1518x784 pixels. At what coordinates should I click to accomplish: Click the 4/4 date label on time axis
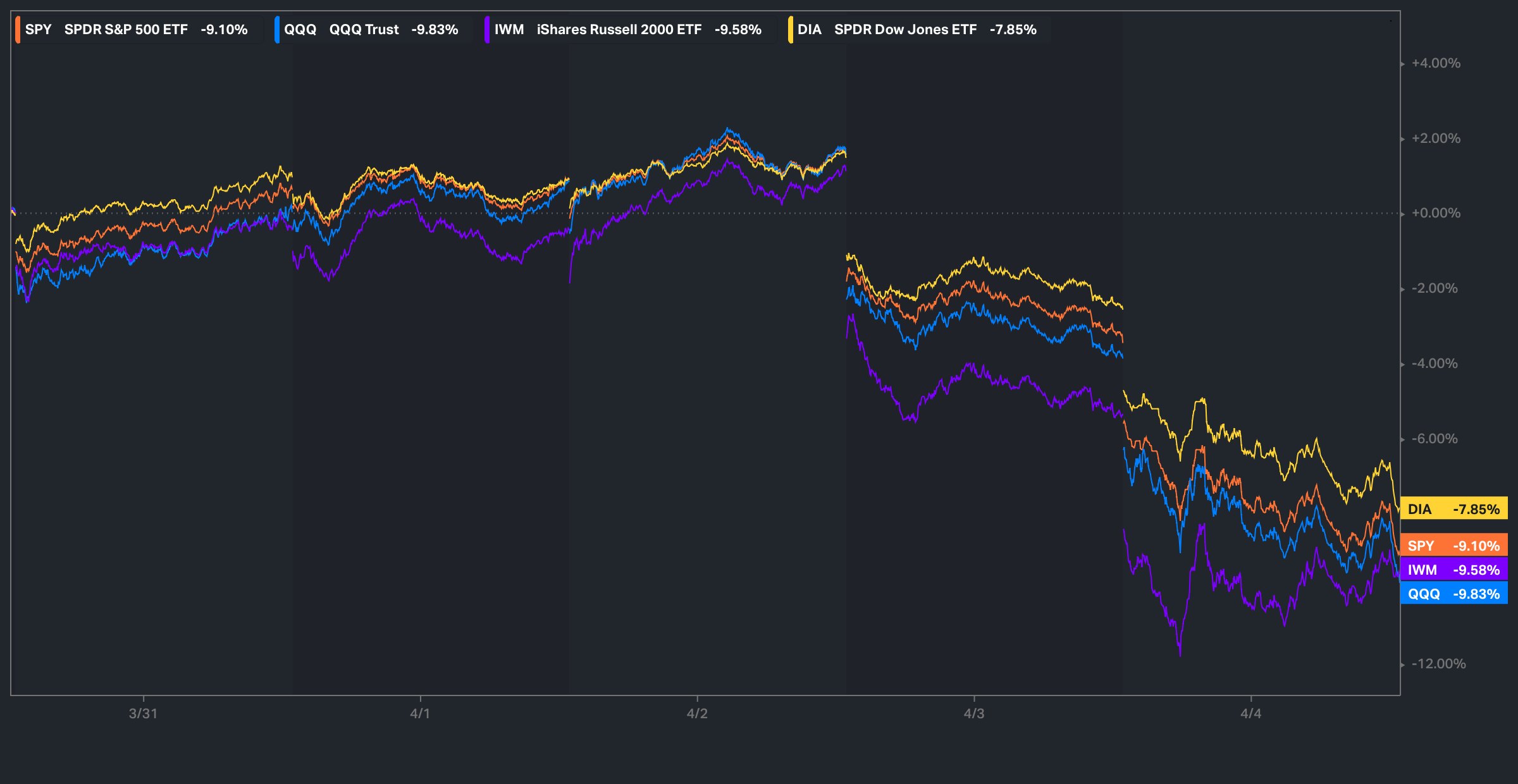[1250, 714]
